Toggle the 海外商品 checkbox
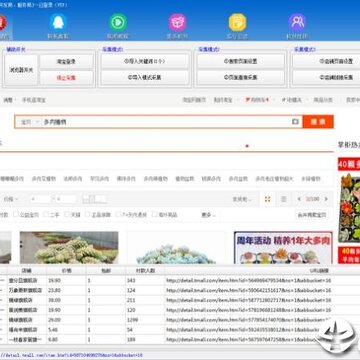360x360 pixels. tap(154, 215)
